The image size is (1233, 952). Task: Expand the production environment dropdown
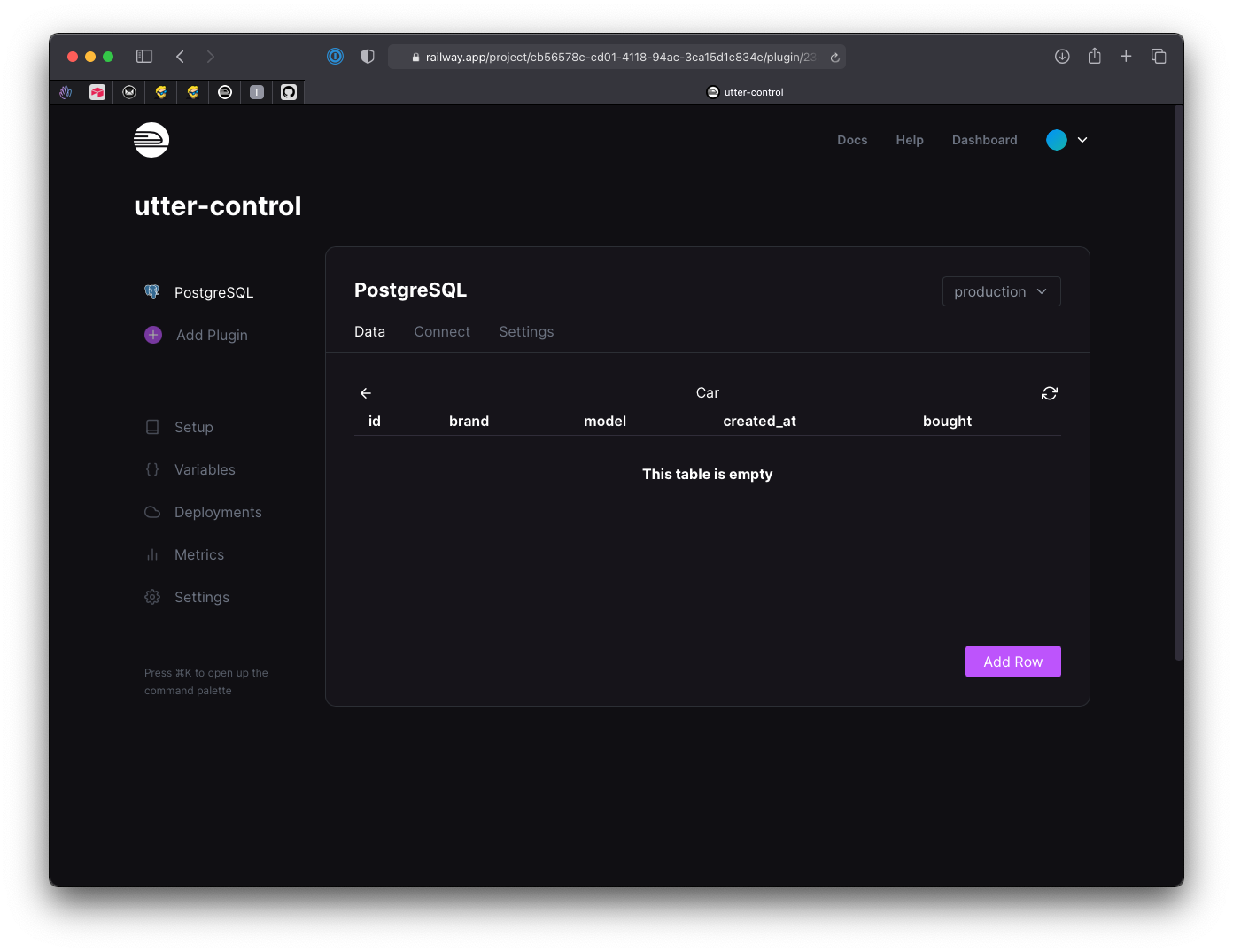coord(1001,291)
